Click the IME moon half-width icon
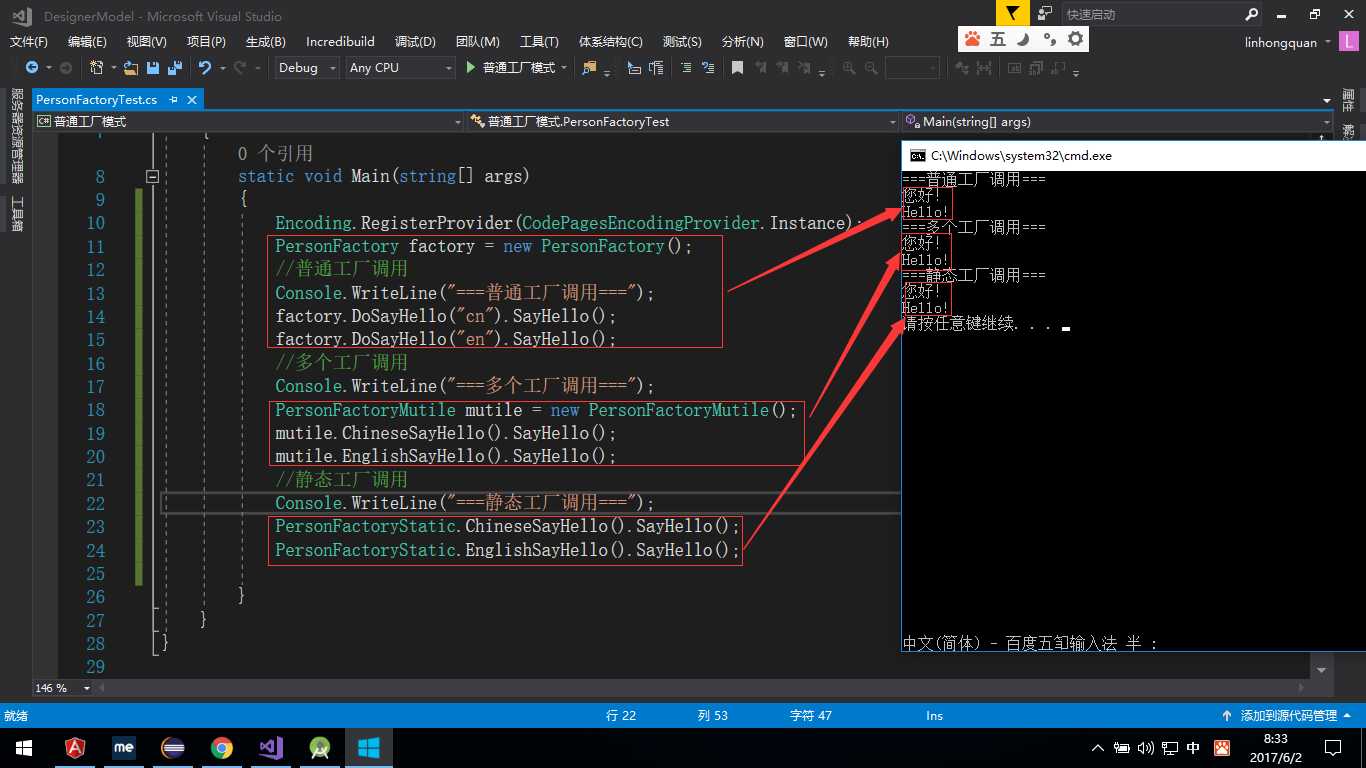The image size is (1366, 768). 1023,39
